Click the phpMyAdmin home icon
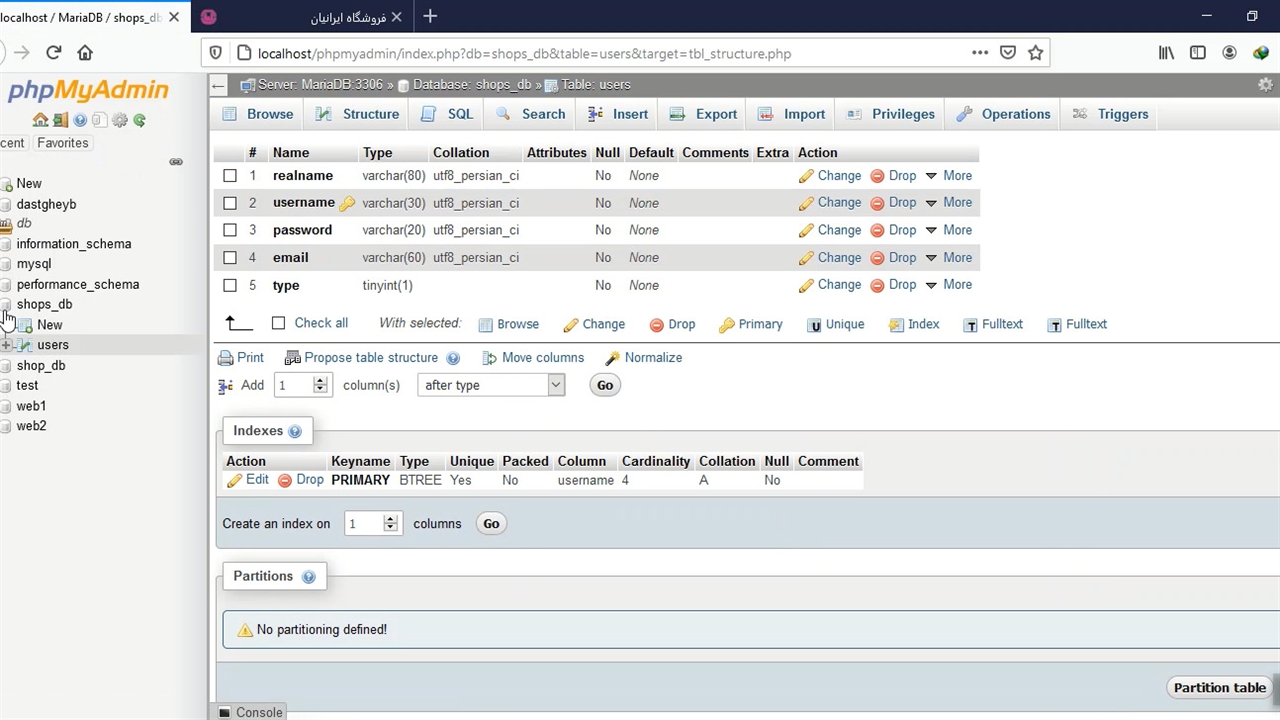 click(x=40, y=120)
